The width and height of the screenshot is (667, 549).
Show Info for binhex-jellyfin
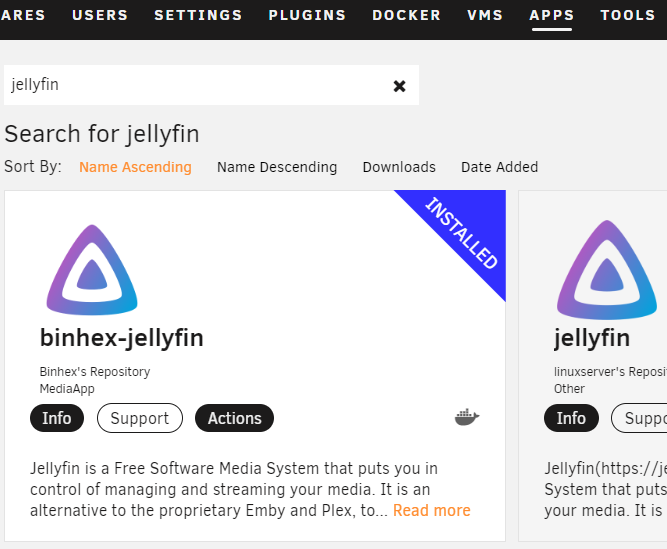(x=57, y=418)
